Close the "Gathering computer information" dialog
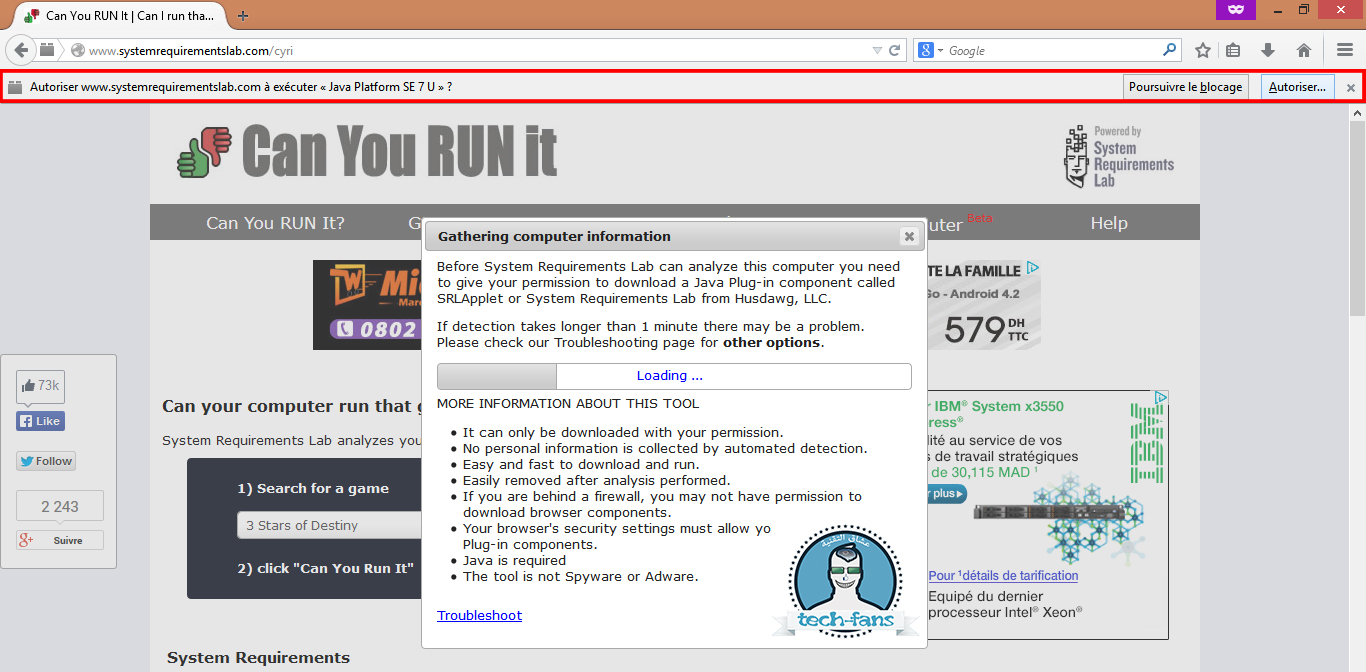The height and width of the screenshot is (672, 1366). pyautogui.click(x=909, y=236)
